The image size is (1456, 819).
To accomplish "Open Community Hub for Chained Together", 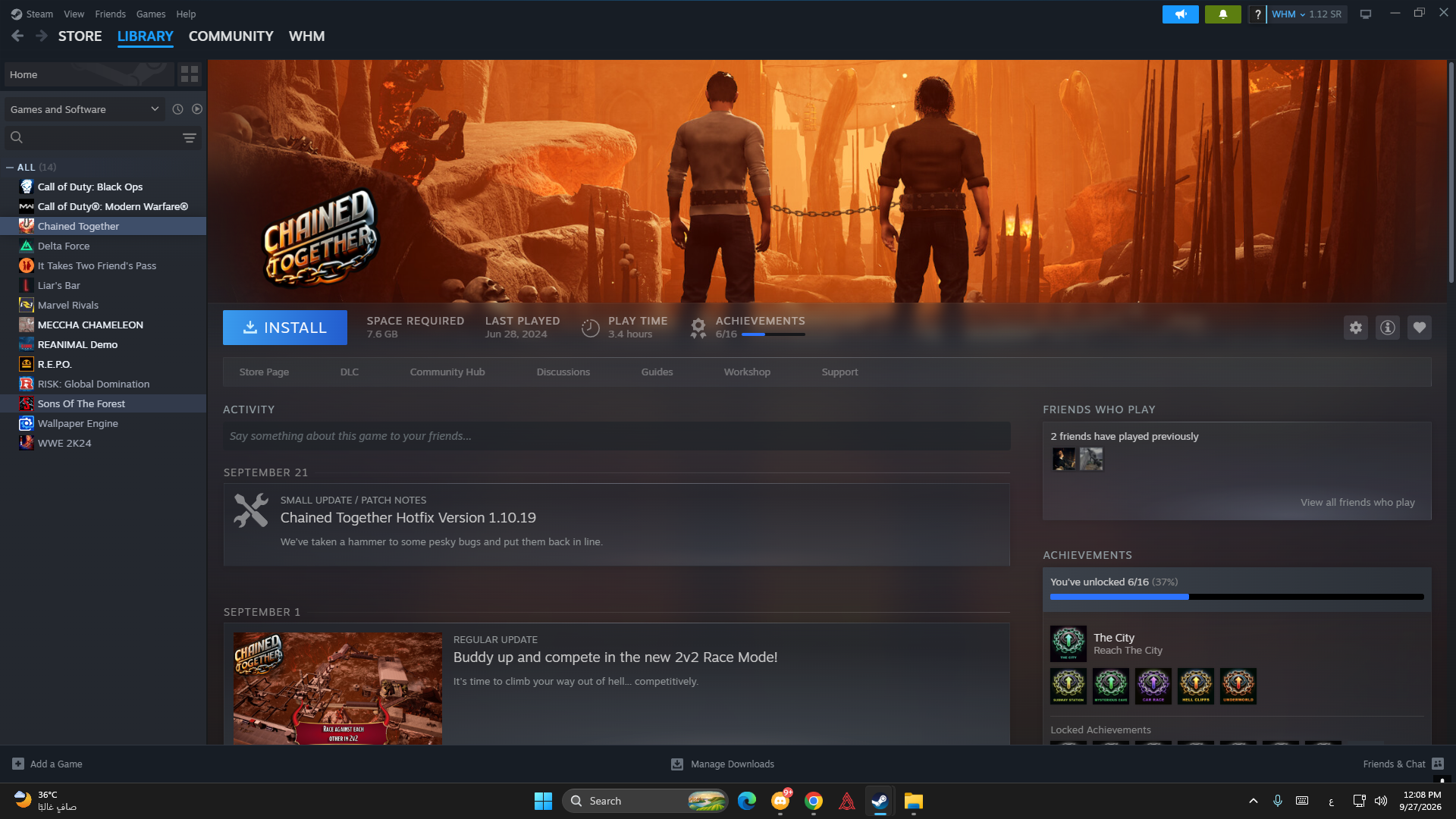I will coord(447,372).
